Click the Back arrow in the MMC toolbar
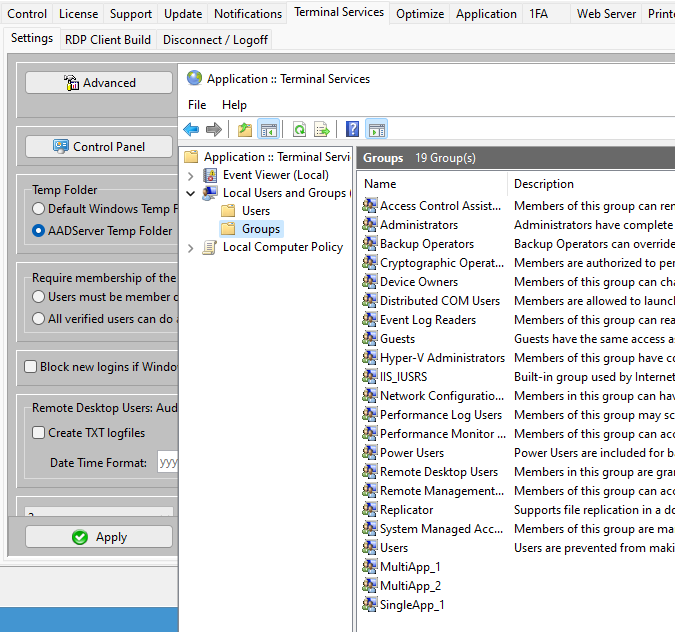 click(x=191, y=129)
